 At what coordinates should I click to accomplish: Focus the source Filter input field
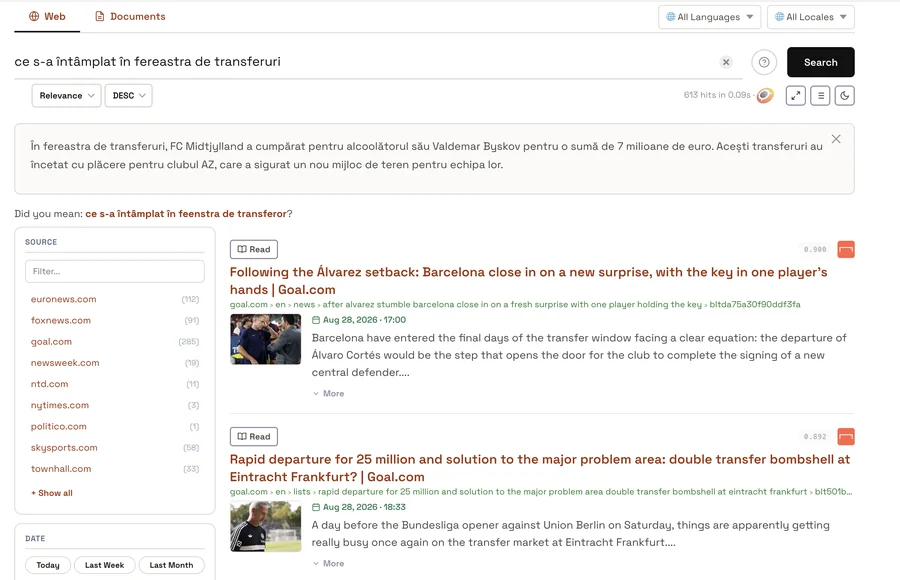coord(115,271)
